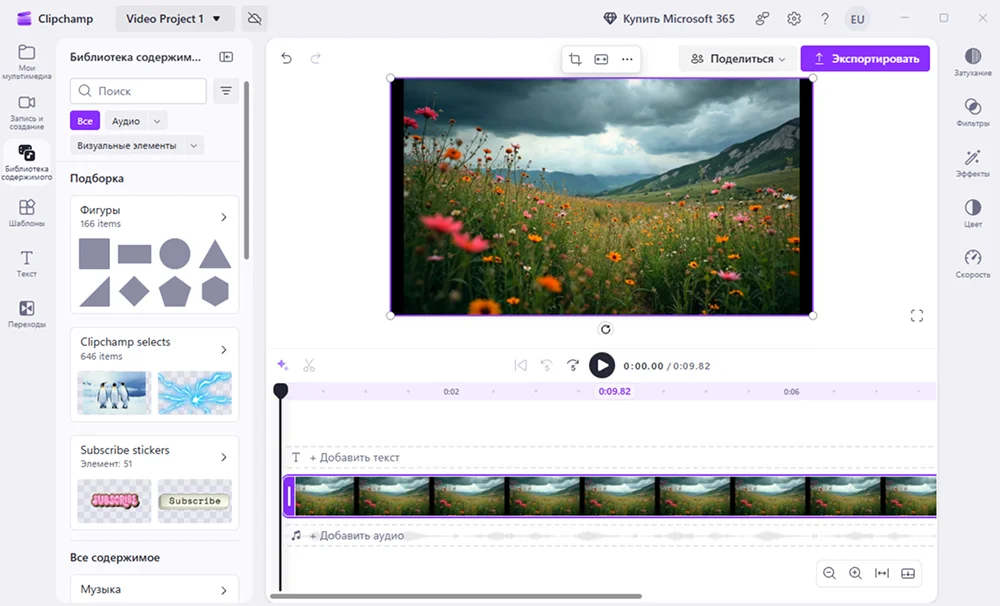Select the pink Subscribe sticker thumbnail

(114, 501)
